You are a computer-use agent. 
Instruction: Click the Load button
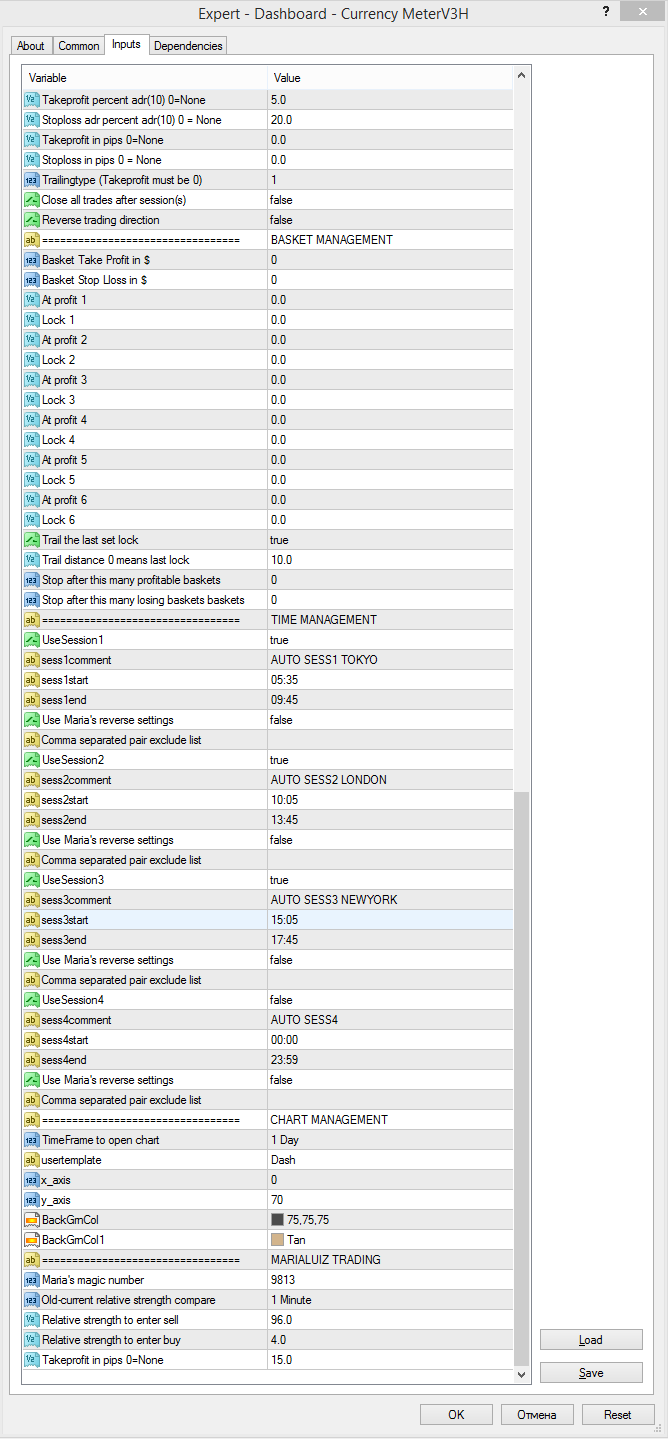tap(591, 1340)
